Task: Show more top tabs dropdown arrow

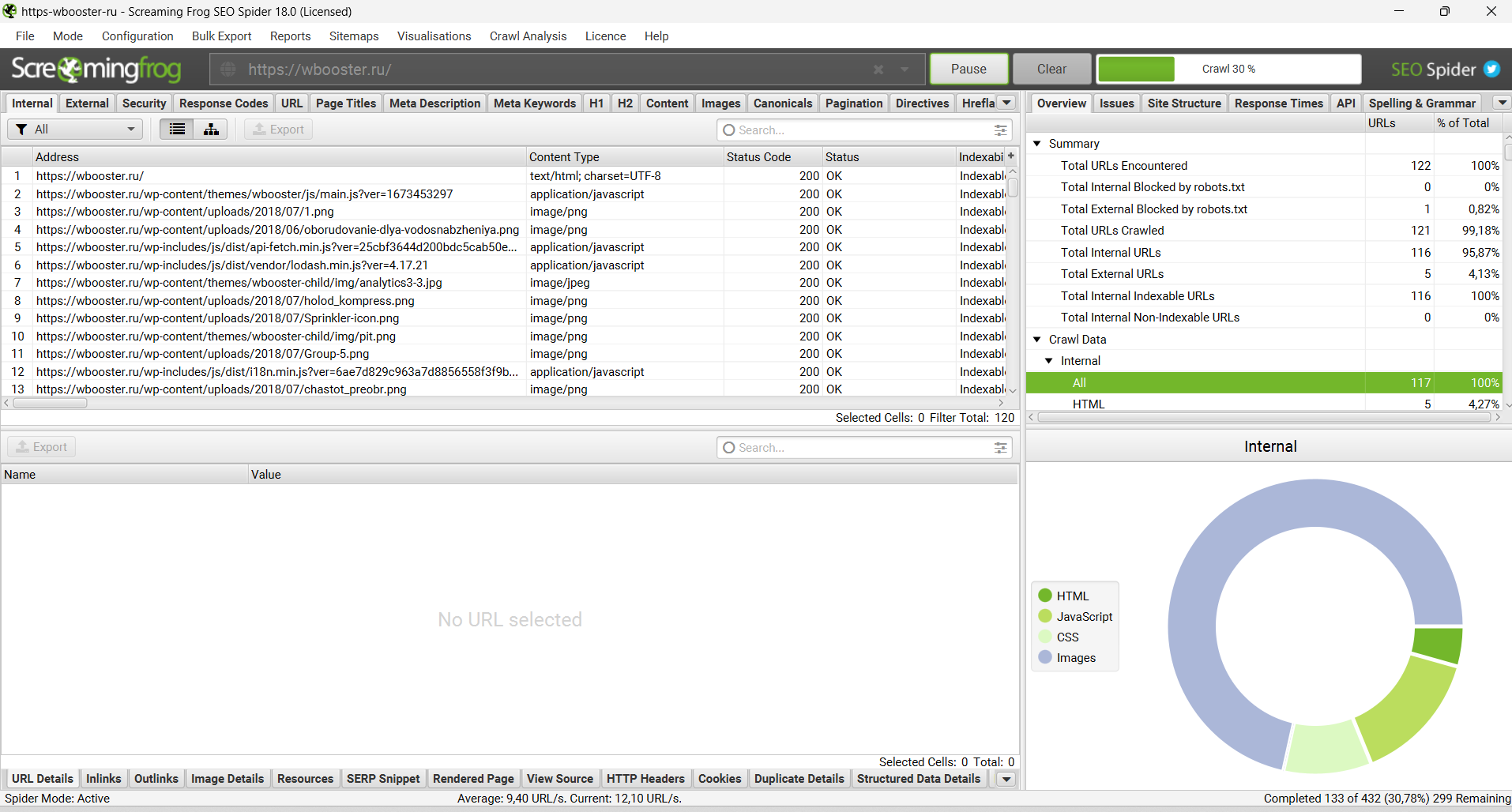Action: pyautogui.click(x=1007, y=103)
